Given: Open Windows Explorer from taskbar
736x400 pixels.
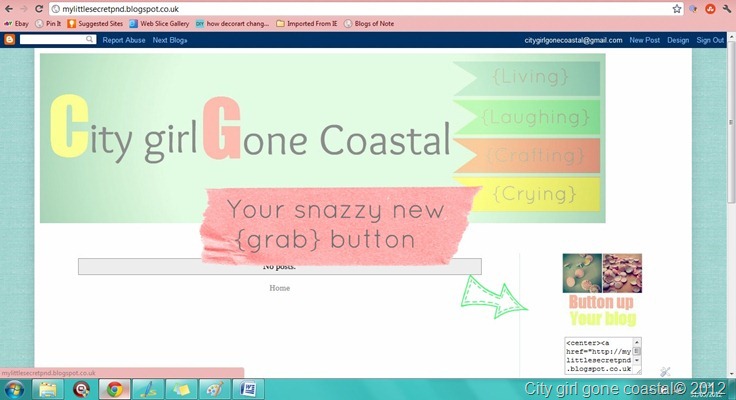Looking at the screenshot, I should pos(47,389).
